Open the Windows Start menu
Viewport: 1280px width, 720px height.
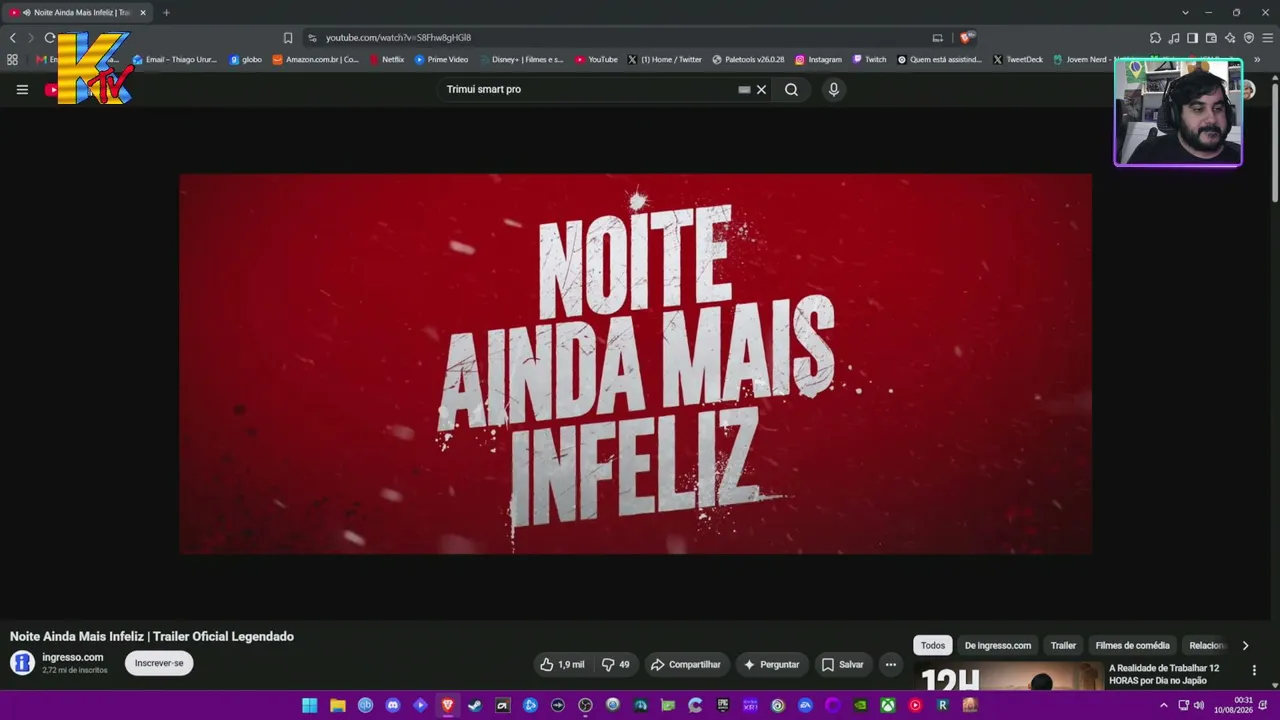[x=310, y=706]
